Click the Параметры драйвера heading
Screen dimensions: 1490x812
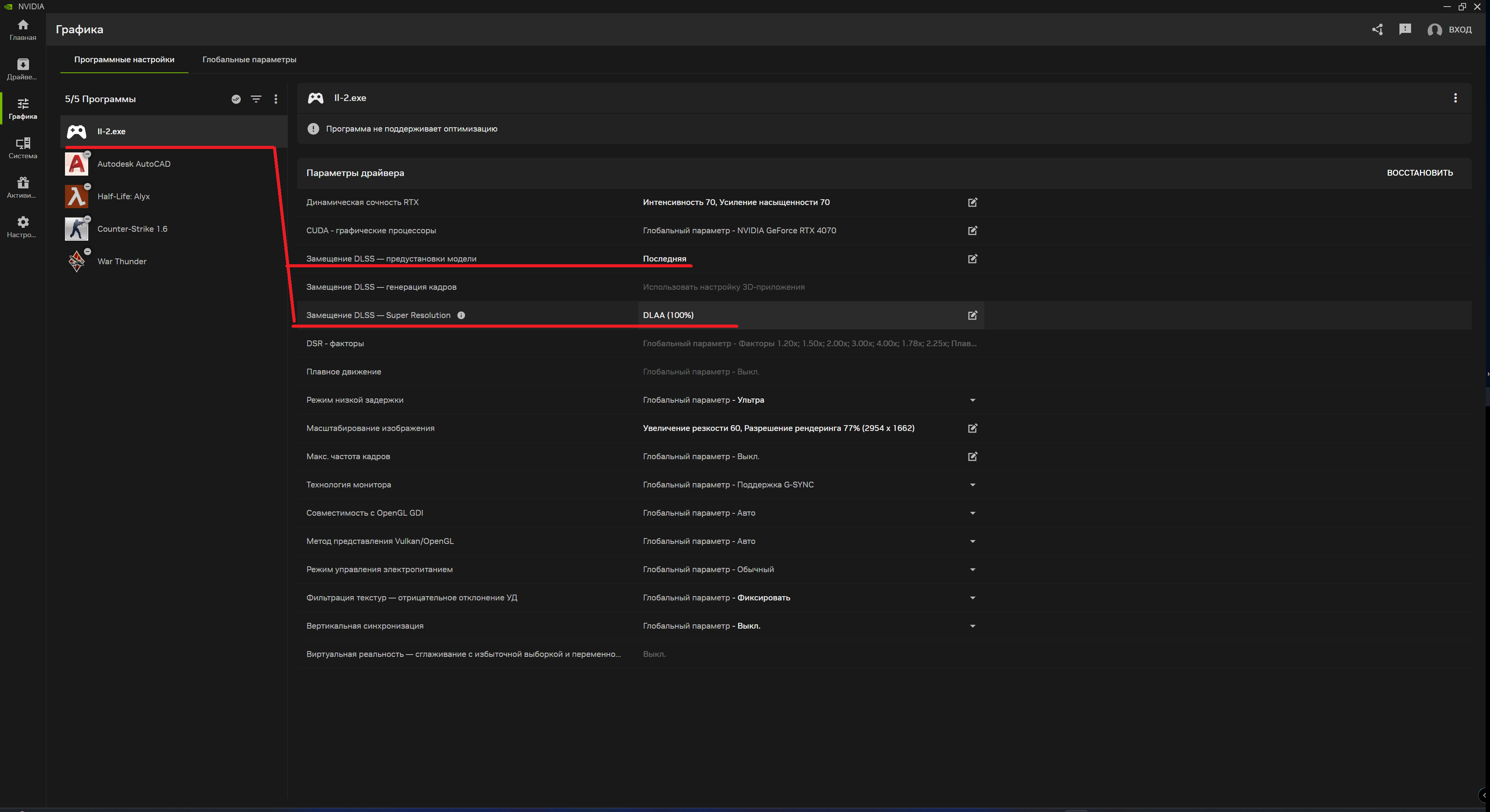coord(355,173)
